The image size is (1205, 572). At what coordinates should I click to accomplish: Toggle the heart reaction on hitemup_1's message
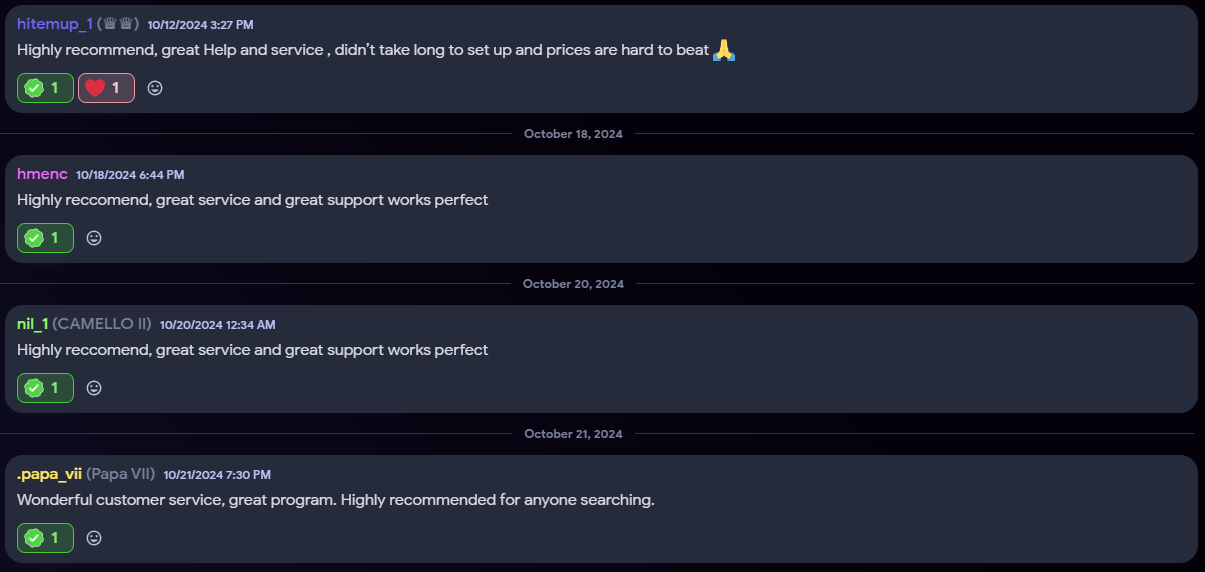coord(106,88)
